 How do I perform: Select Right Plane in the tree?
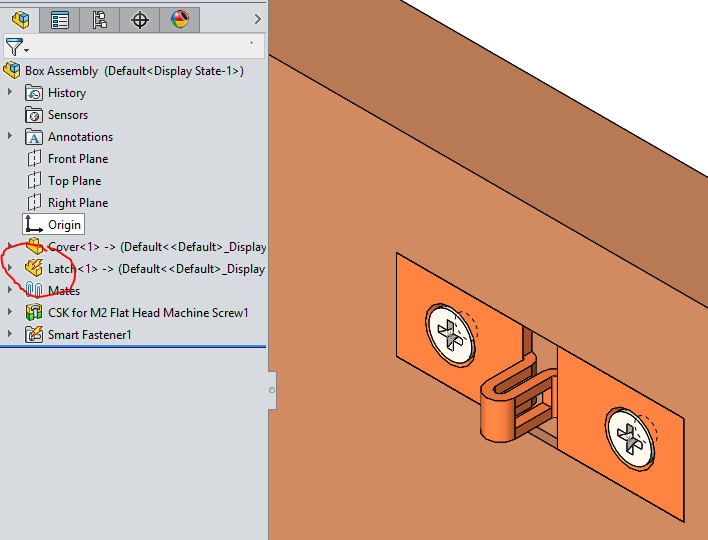tap(78, 203)
